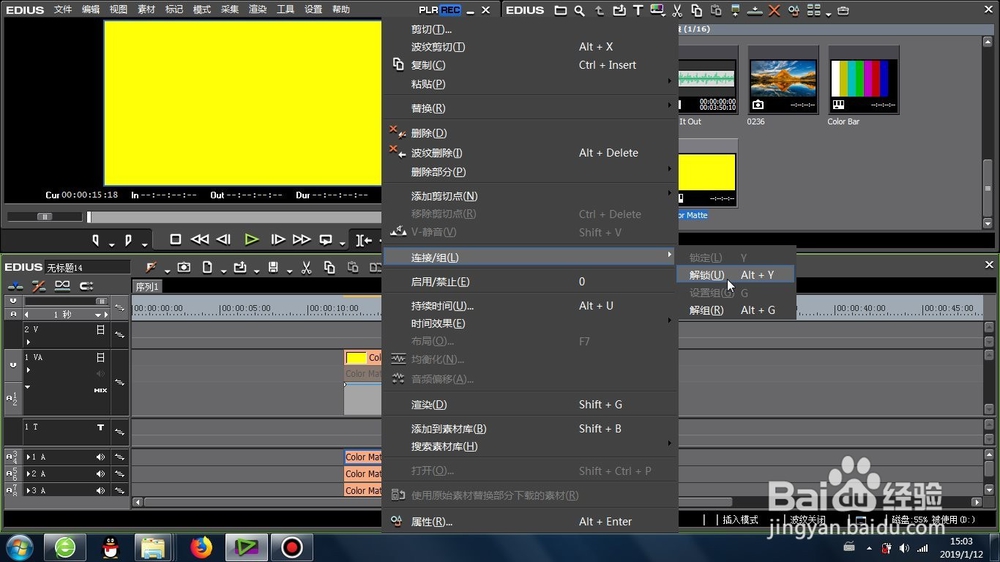The image size is (1000, 562).
Task: Click the fast forward button
Action: point(302,239)
